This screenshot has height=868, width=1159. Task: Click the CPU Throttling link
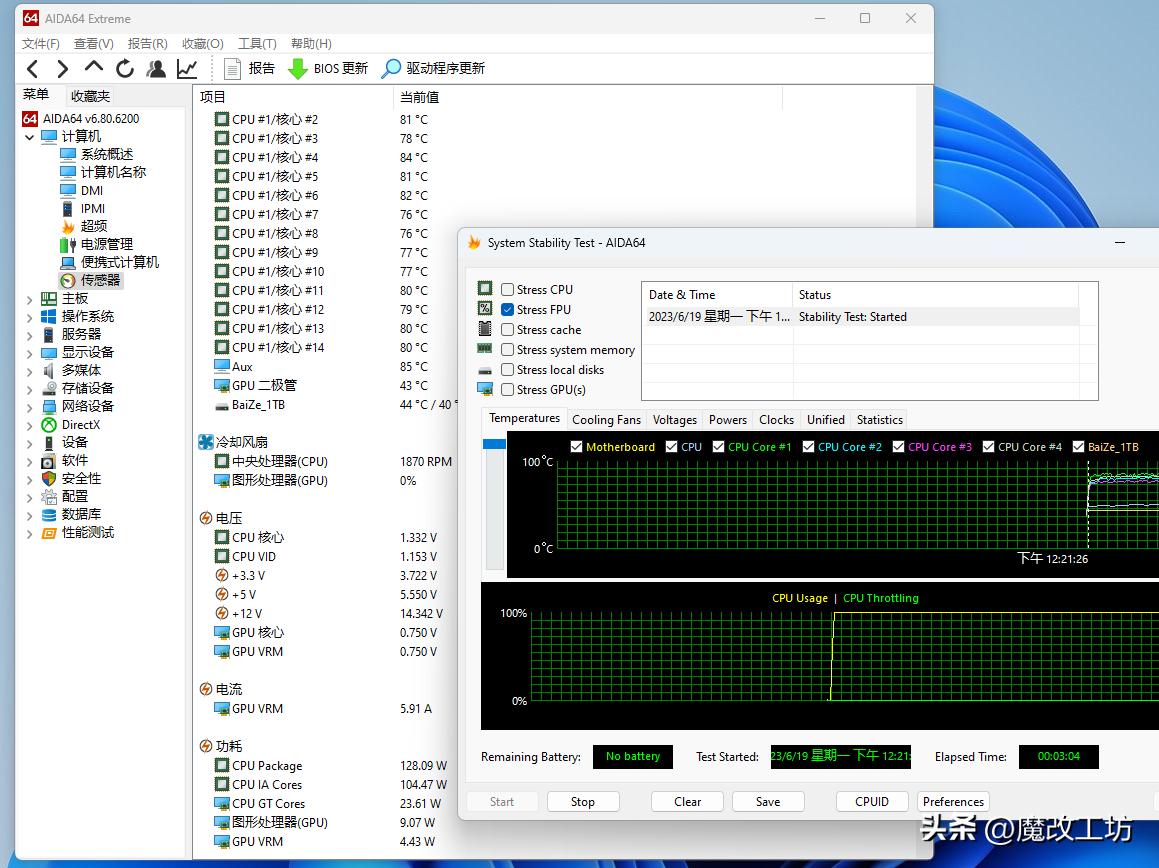[x=880, y=598]
